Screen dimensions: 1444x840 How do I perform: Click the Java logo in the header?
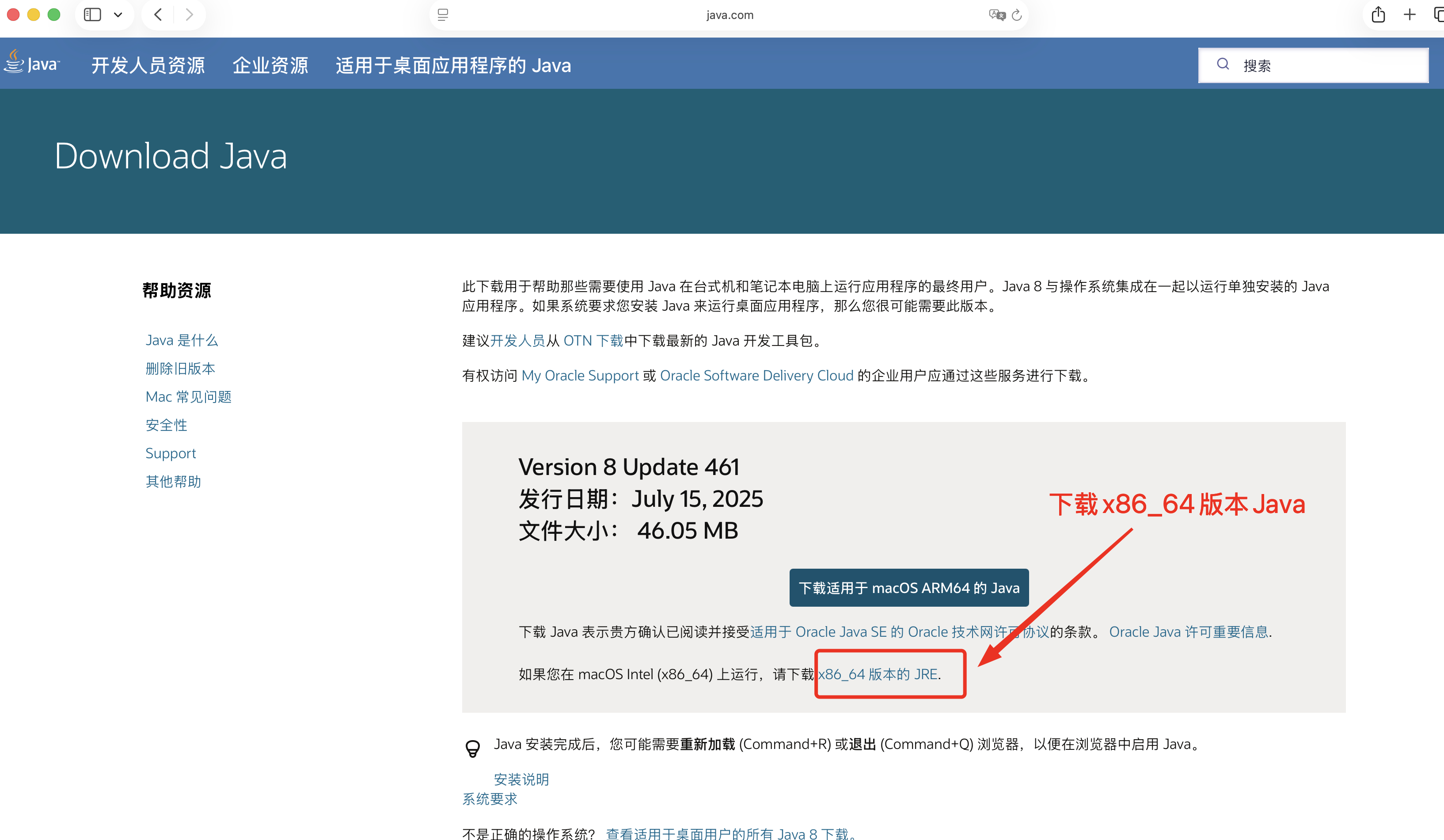[x=31, y=62]
